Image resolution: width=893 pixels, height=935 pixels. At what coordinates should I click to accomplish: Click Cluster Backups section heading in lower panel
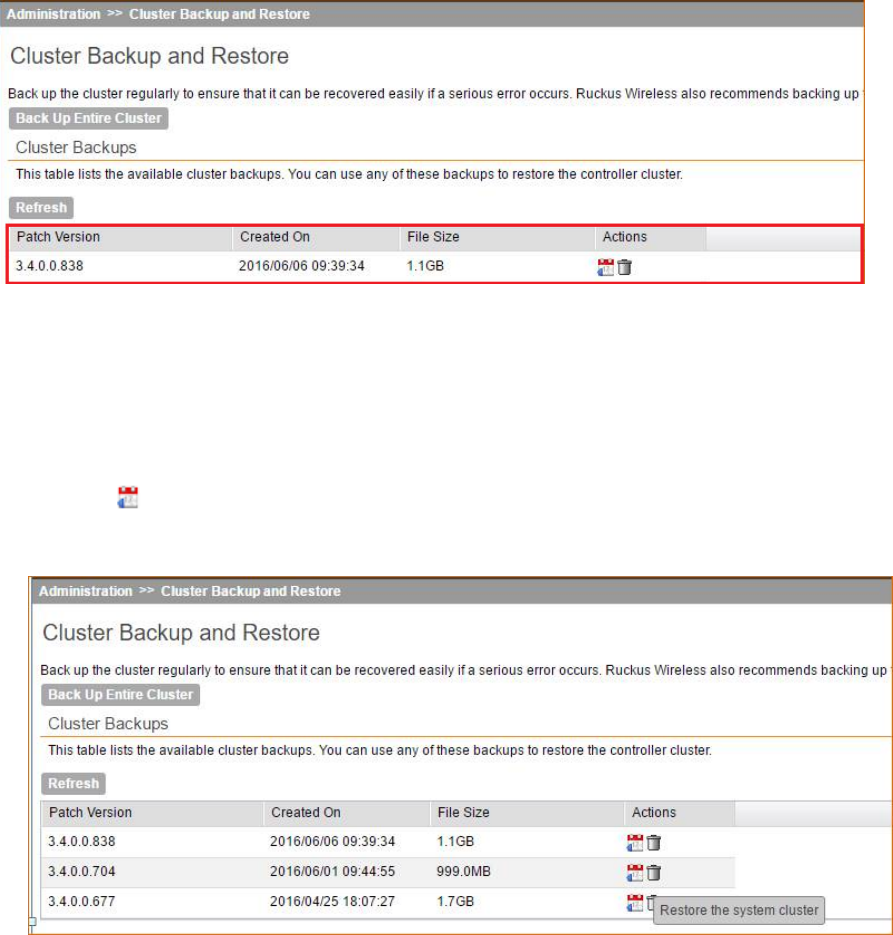point(108,723)
